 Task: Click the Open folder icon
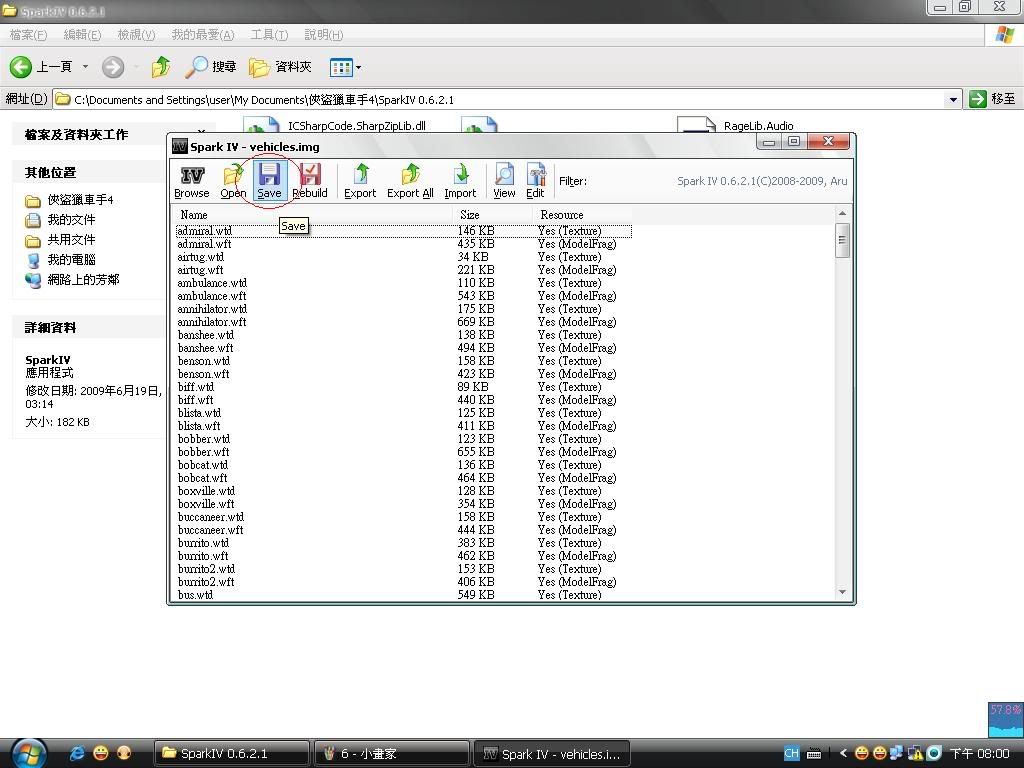pyautogui.click(x=233, y=180)
